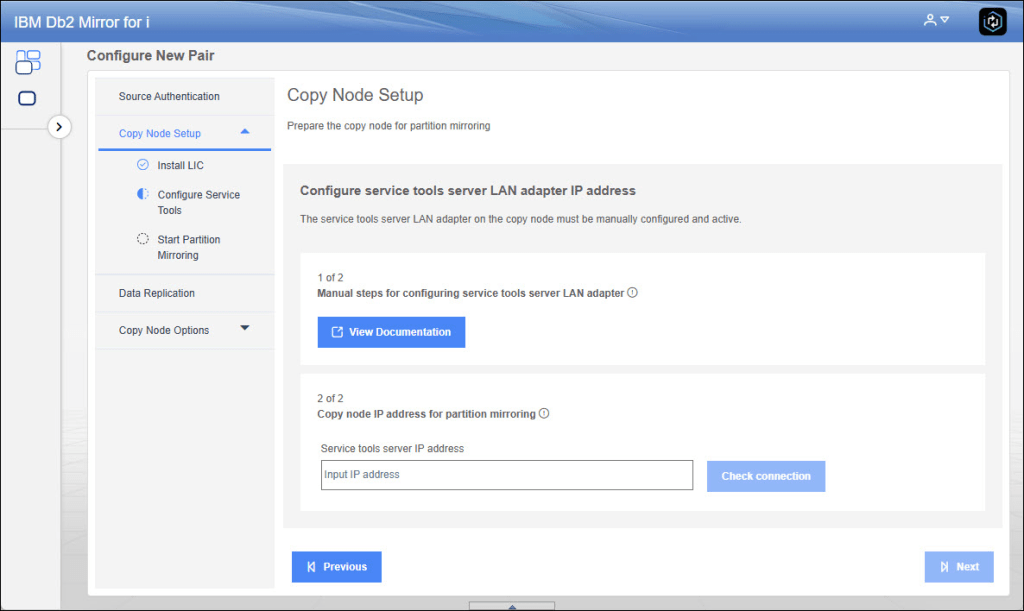Select the Start Partition Mirroring substep
Viewport: 1024px width, 611px height.
[189, 247]
